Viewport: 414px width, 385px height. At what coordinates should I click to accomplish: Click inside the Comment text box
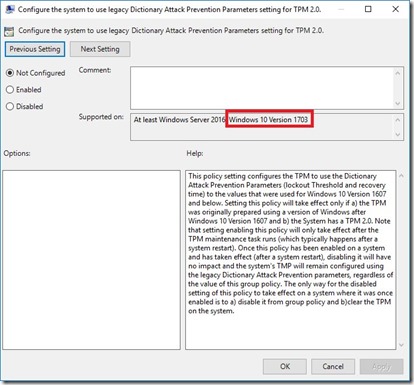262,88
